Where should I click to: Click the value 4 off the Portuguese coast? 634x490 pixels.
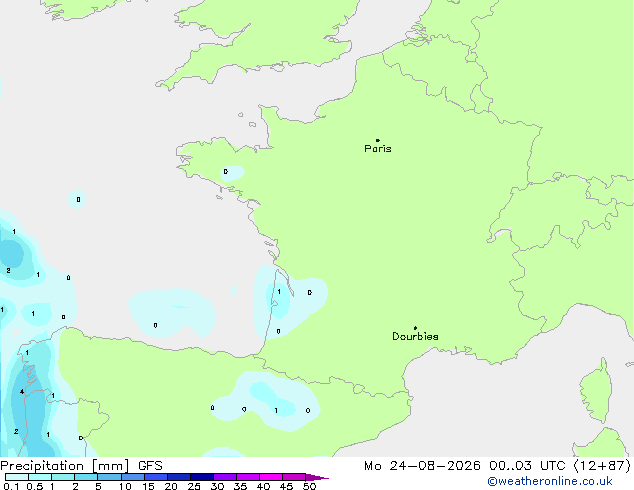click(x=22, y=391)
